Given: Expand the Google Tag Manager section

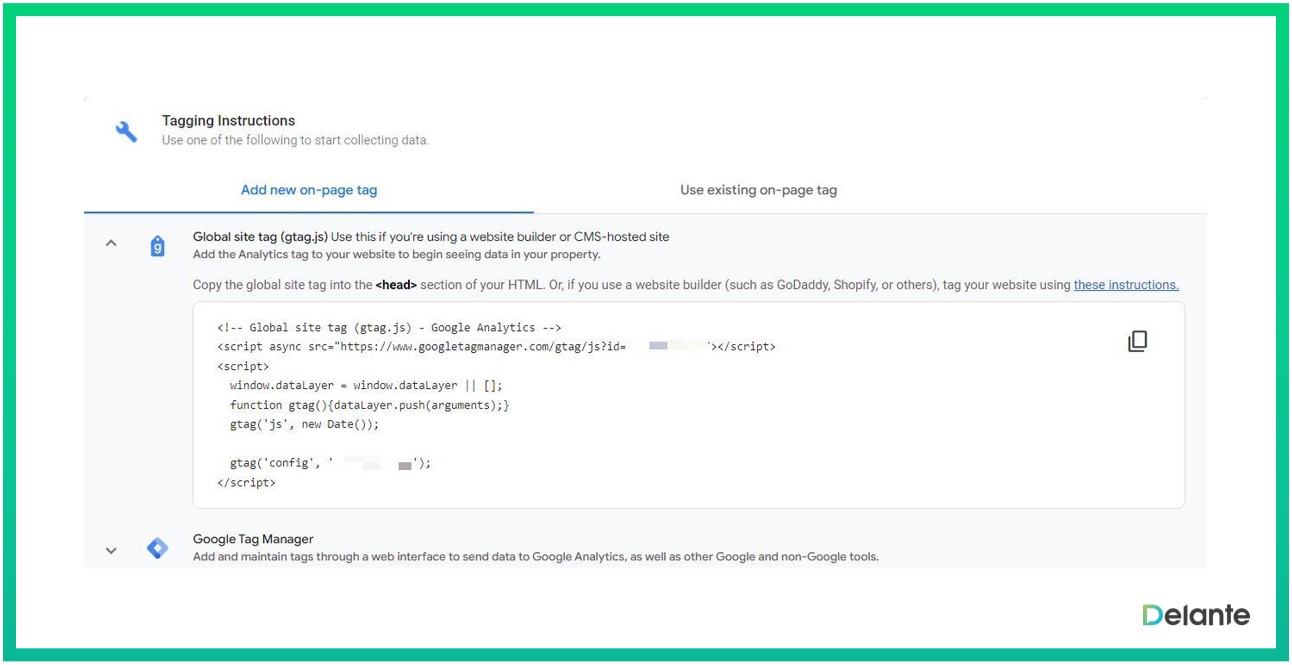Looking at the screenshot, I should [111, 550].
